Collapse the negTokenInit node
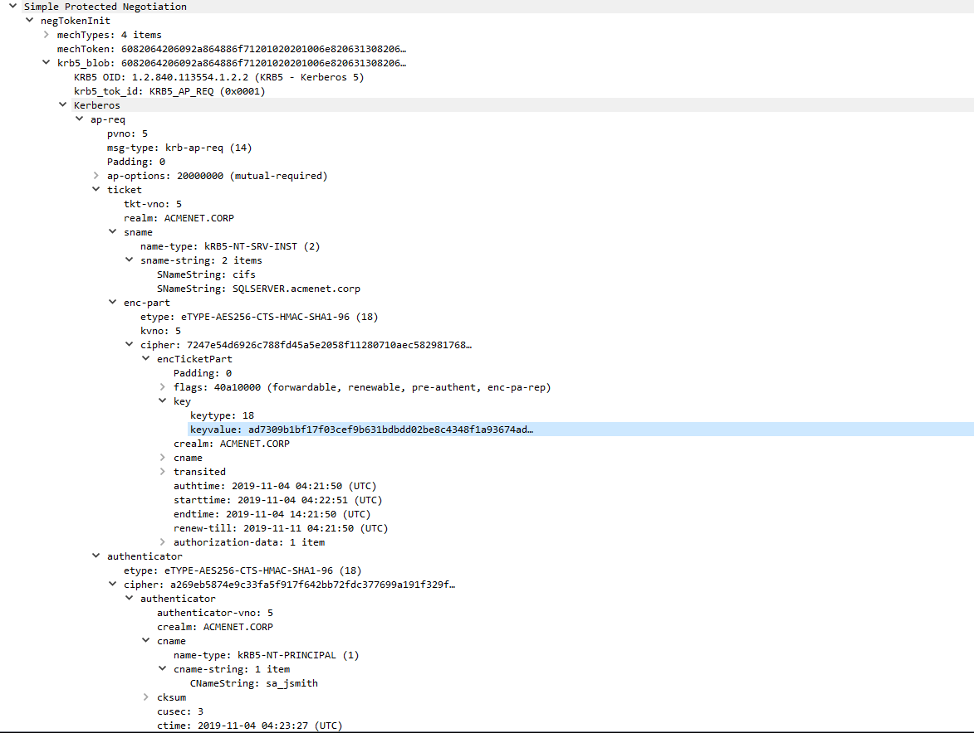The image size is (974, 733). tap(29, 21)
